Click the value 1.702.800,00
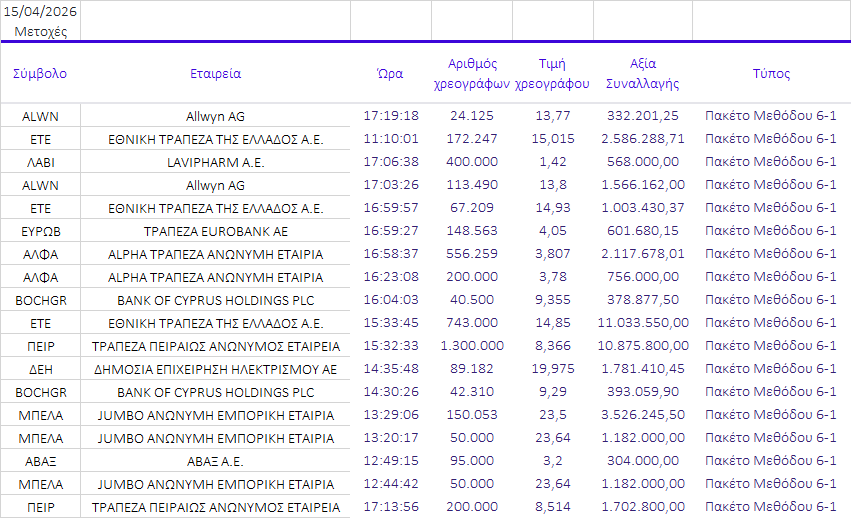This screenshot has width=851, height=518. point(643,506)
